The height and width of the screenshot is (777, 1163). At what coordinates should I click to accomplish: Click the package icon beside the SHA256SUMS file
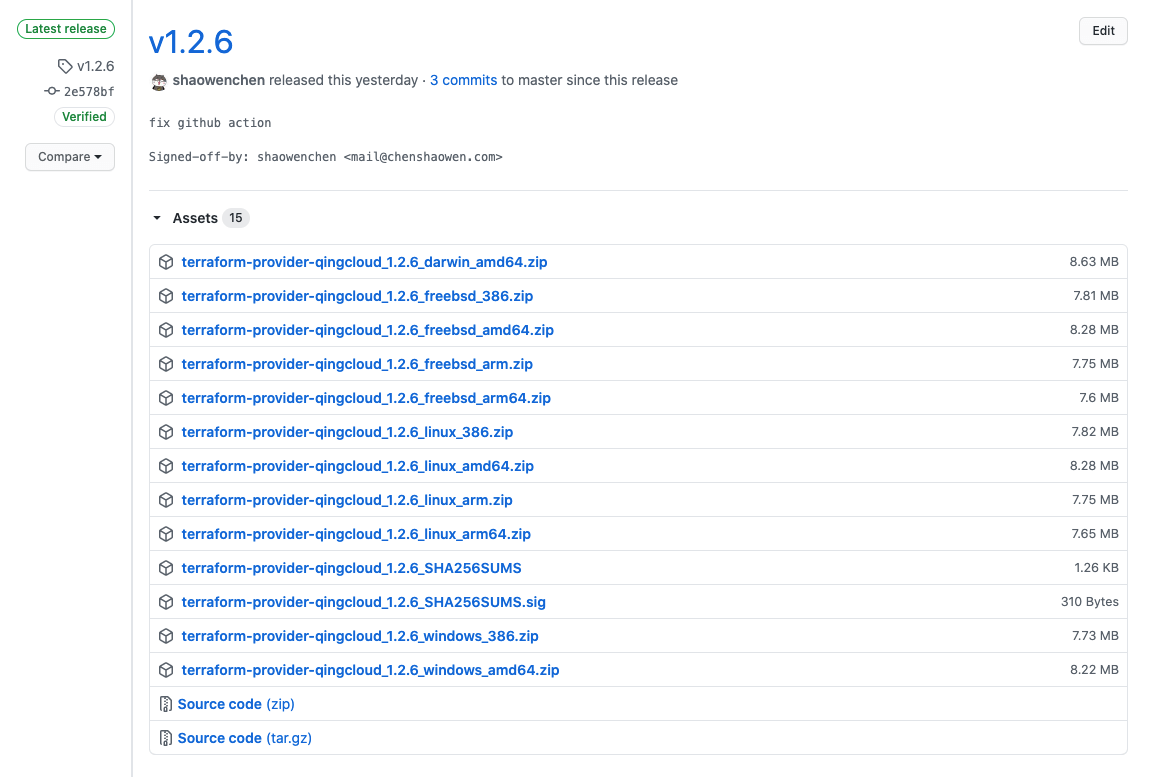[x=166, y=568]
